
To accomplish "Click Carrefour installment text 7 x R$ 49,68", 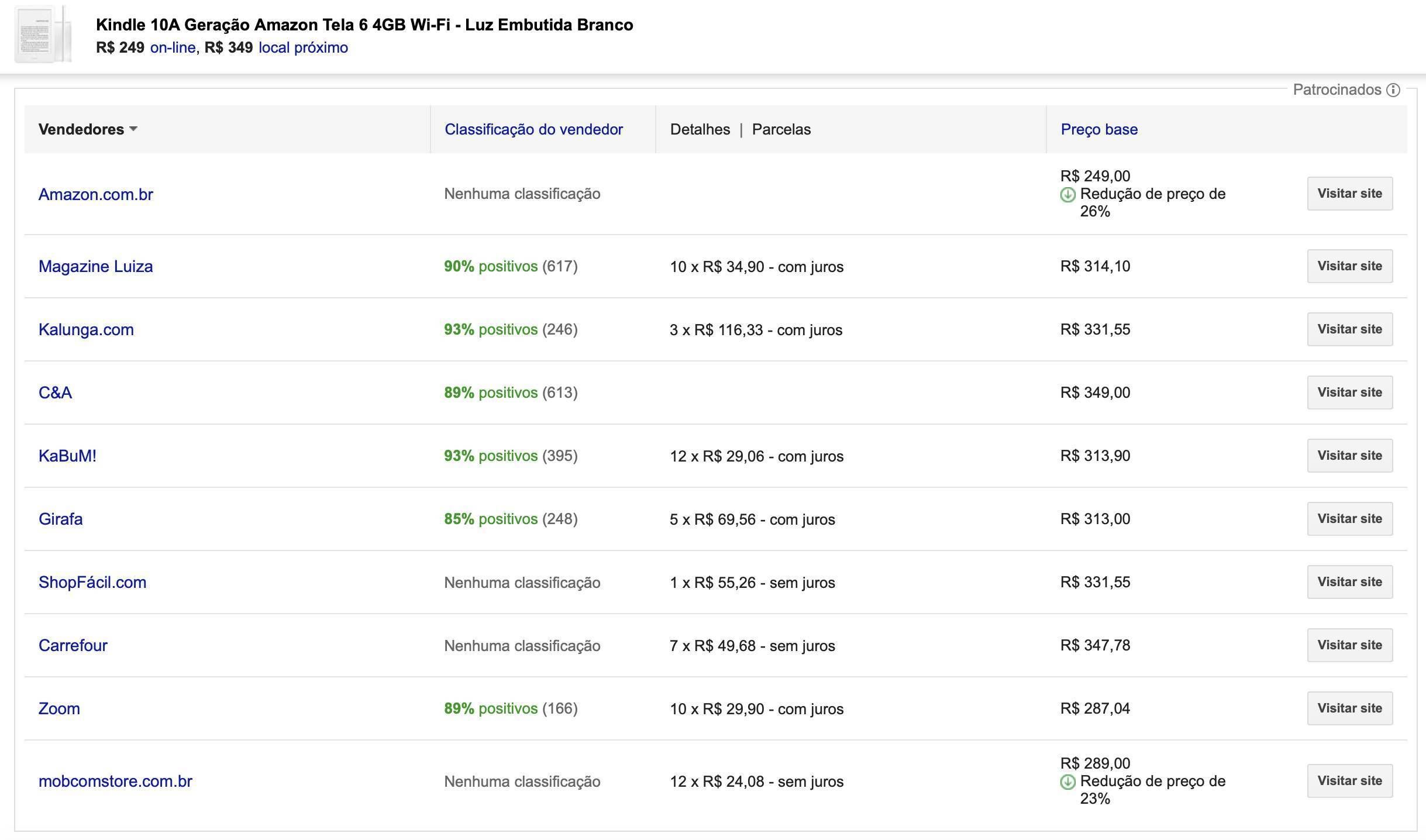I will click(753, 646).
